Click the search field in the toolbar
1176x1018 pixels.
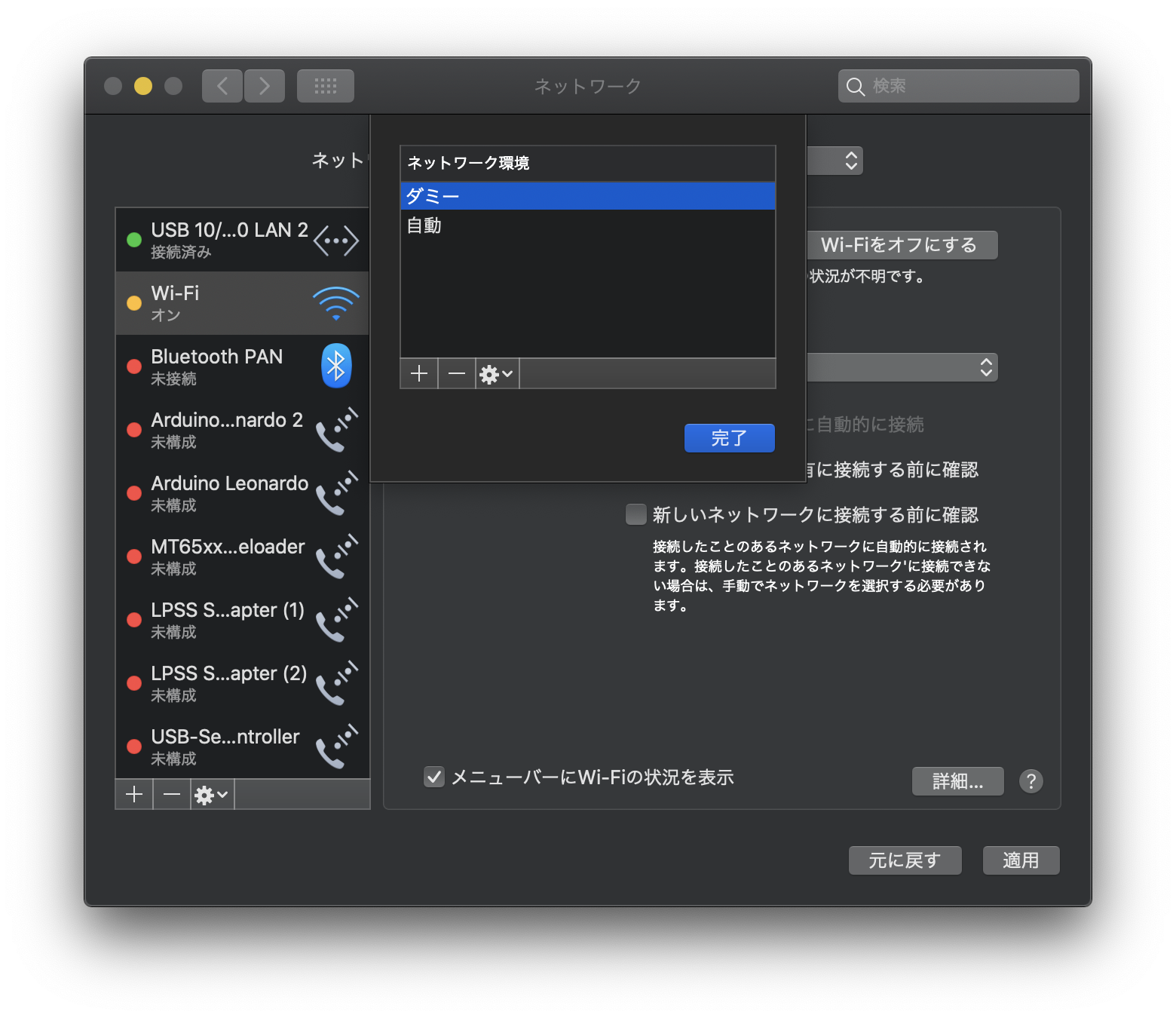(957, 85)
